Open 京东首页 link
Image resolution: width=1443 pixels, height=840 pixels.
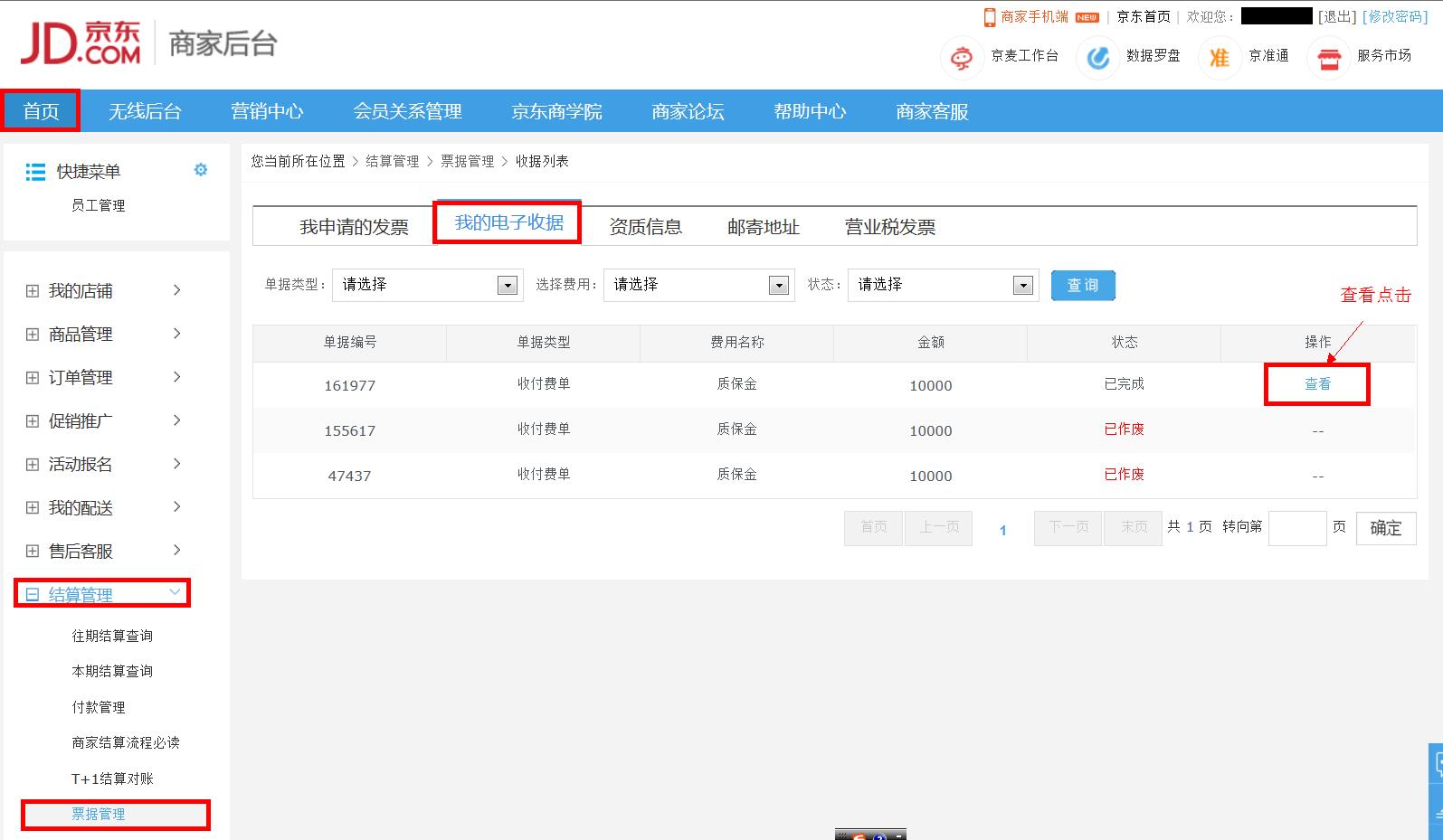click(1144, 16)
